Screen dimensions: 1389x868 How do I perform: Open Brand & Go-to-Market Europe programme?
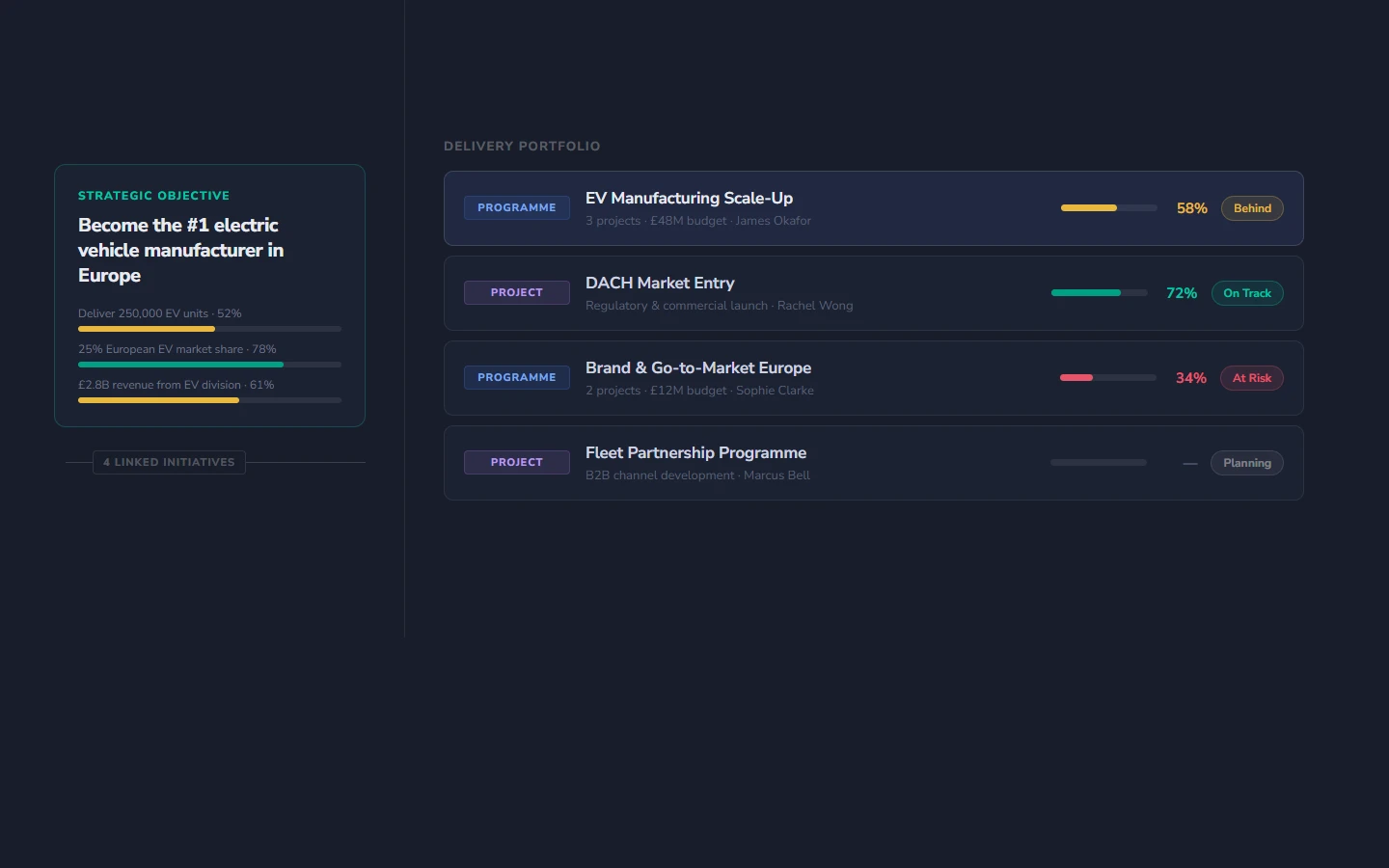(x=698, y=367)
